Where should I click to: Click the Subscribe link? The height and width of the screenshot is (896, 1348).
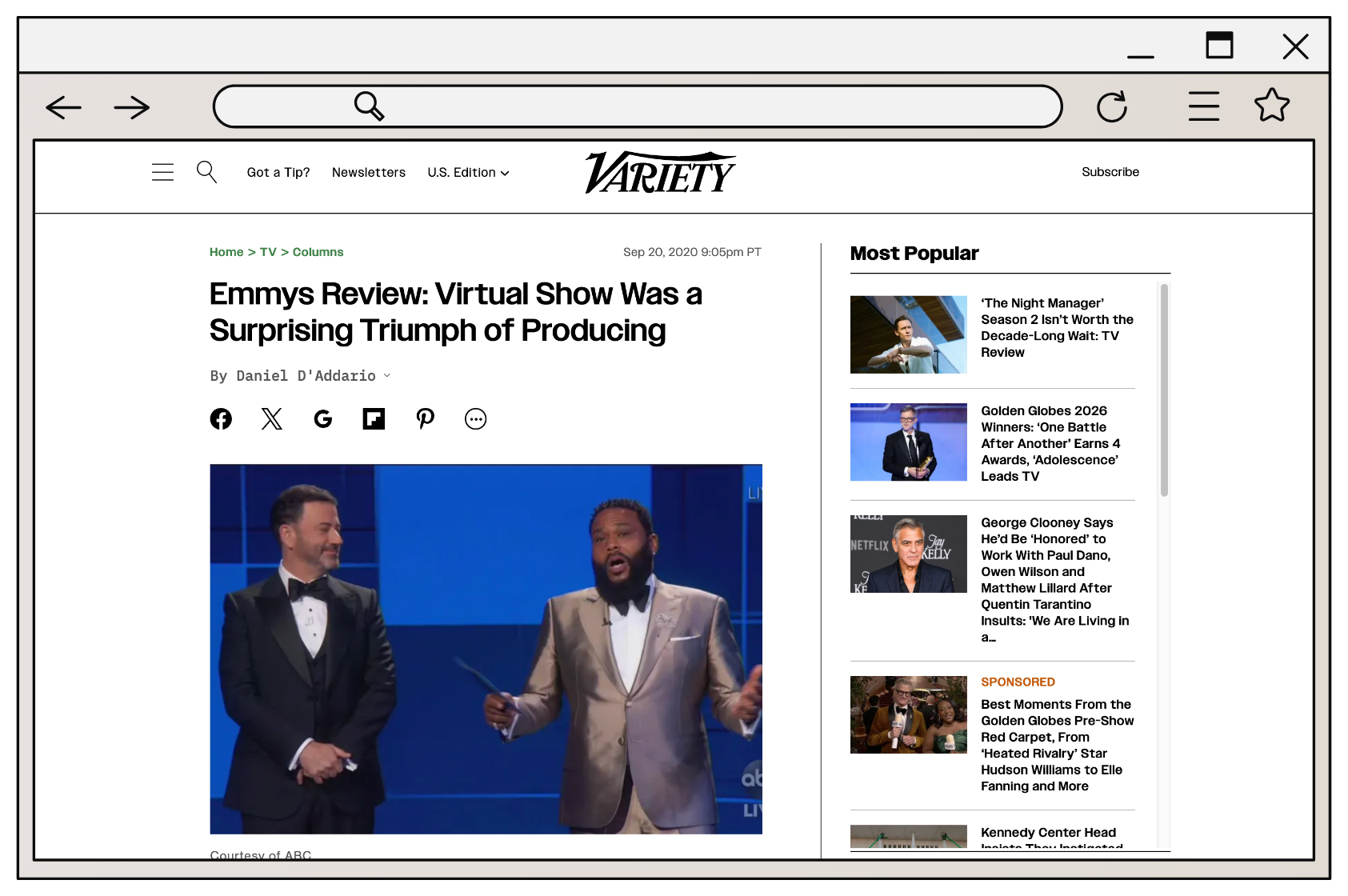1110,172
